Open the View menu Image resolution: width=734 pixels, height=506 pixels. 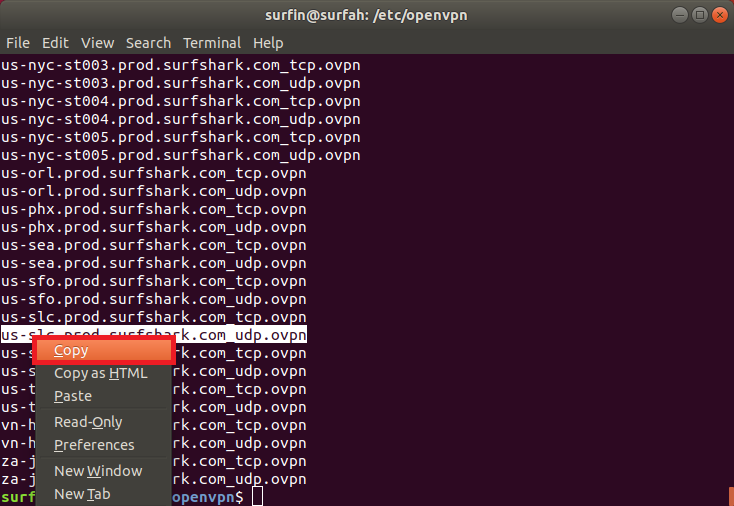coord(97,43)
